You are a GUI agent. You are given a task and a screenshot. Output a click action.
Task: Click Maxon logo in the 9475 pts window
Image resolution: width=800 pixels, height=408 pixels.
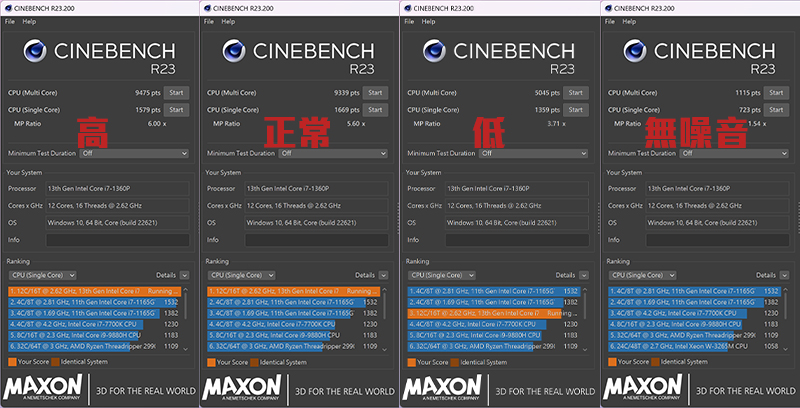pos(42,388)
